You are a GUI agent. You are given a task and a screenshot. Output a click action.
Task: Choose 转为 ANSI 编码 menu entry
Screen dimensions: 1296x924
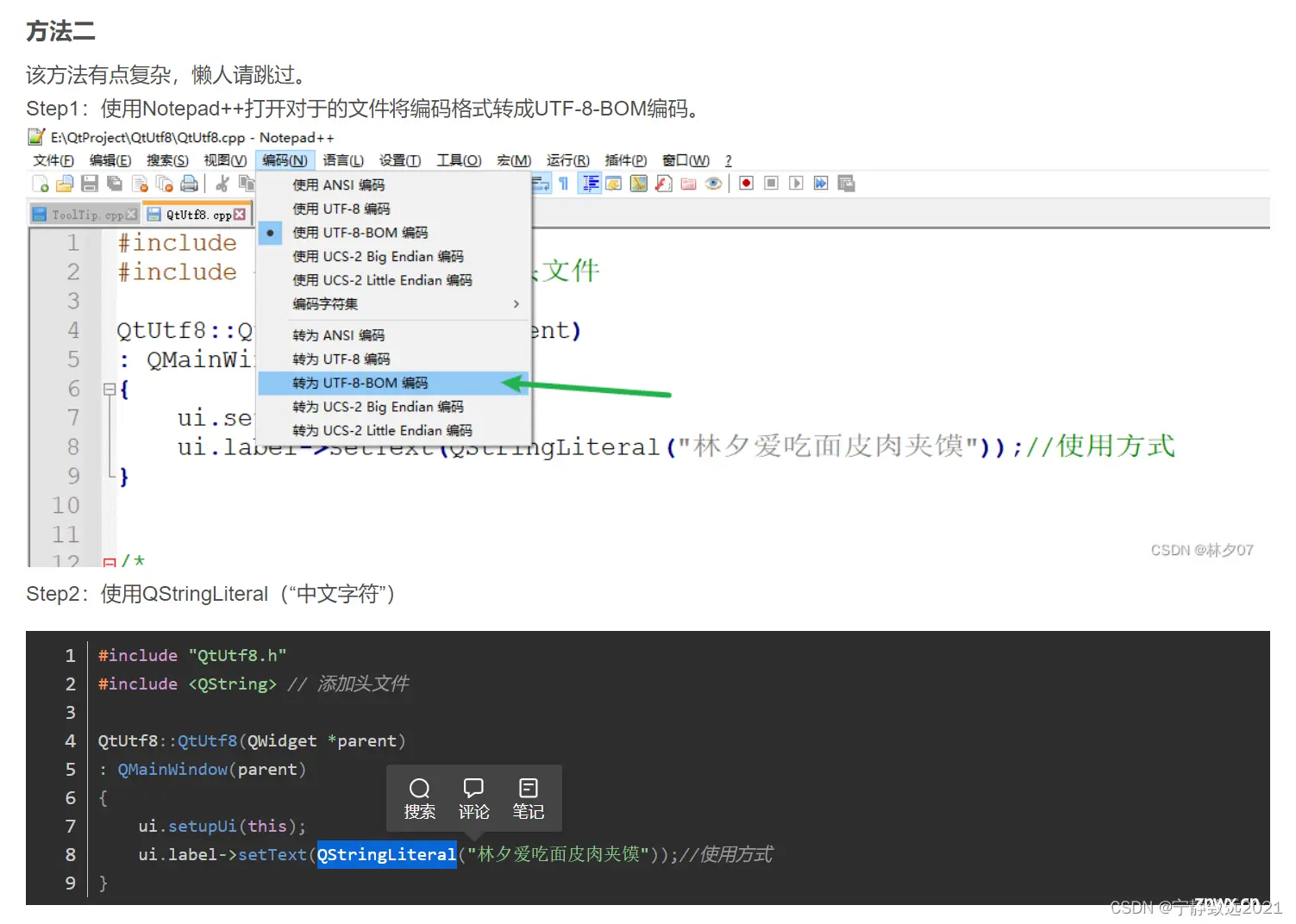point(394,335)
